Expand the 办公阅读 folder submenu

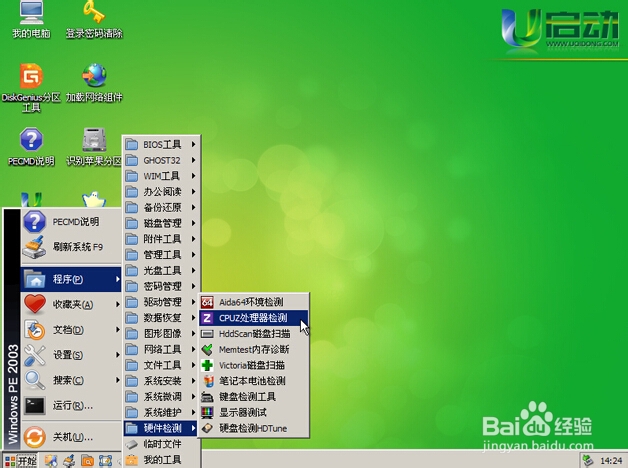[x=161, y=191]
